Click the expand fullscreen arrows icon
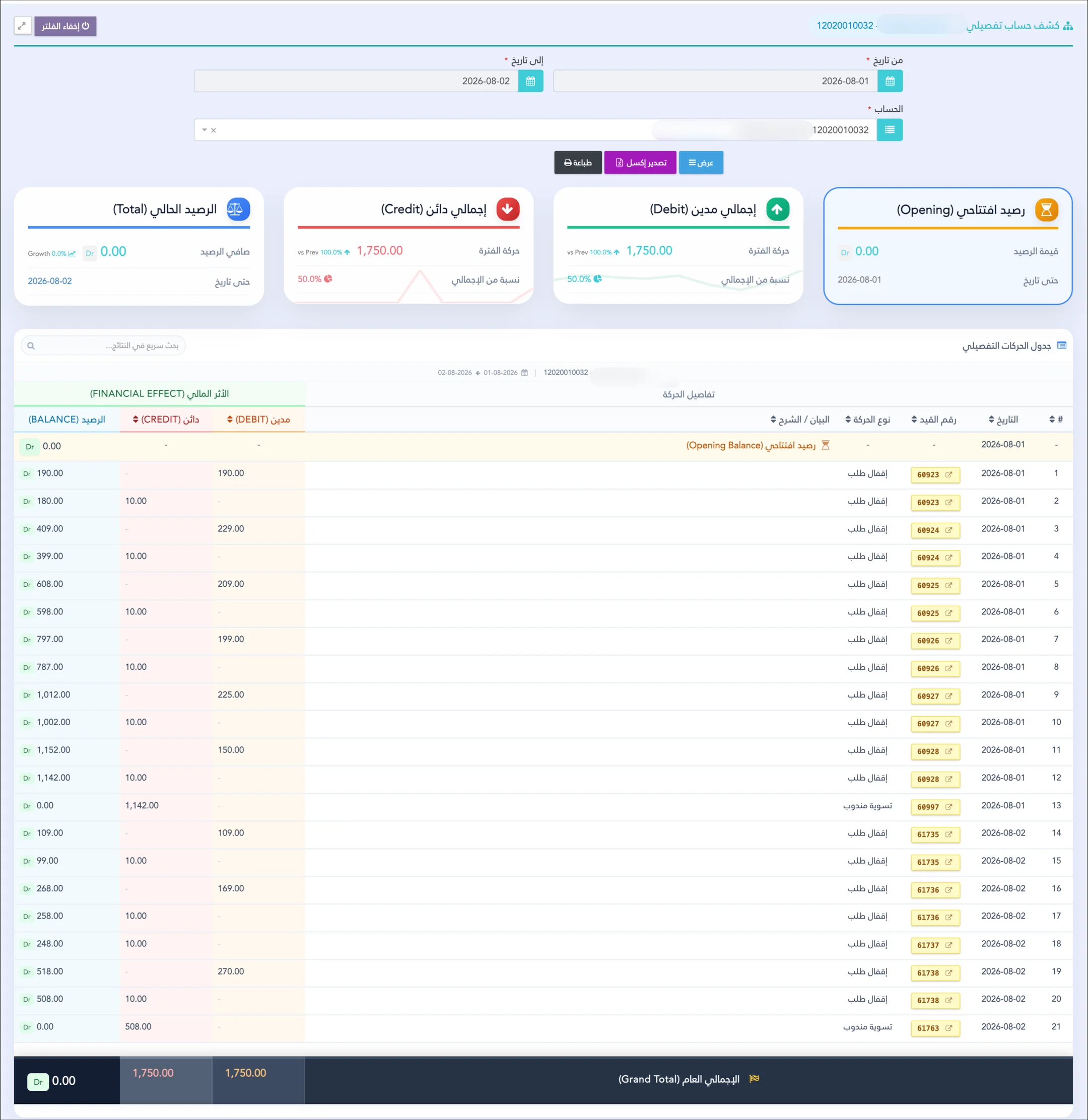Viewport: 1088px width, 1120px height. tap(22, 26)
